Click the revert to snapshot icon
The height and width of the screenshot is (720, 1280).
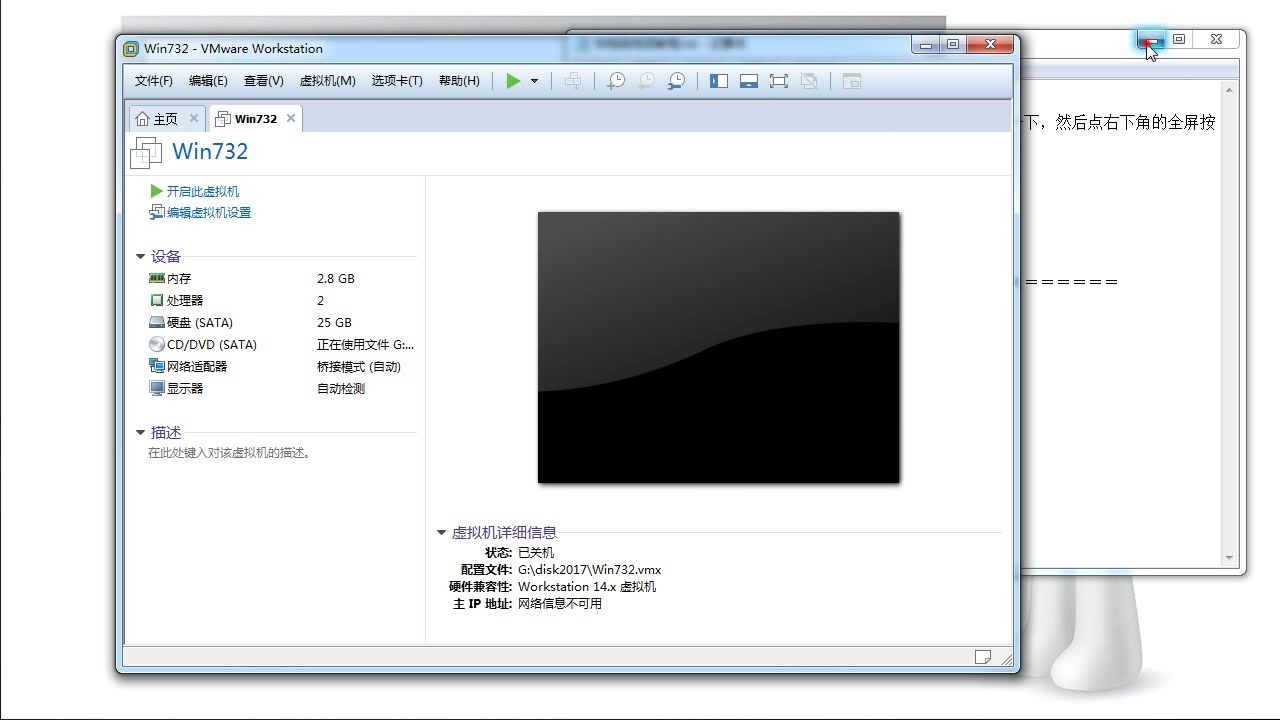[x=647, y=81]
